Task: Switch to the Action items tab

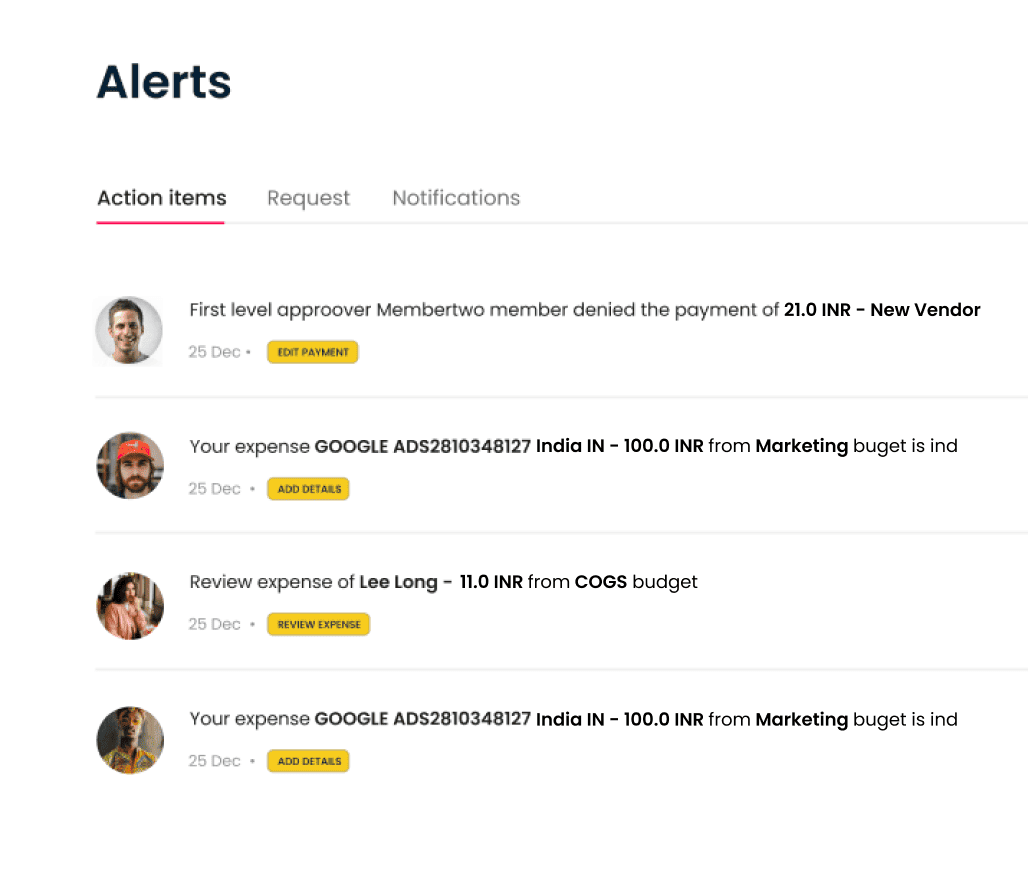Action: tap(161, 198)
